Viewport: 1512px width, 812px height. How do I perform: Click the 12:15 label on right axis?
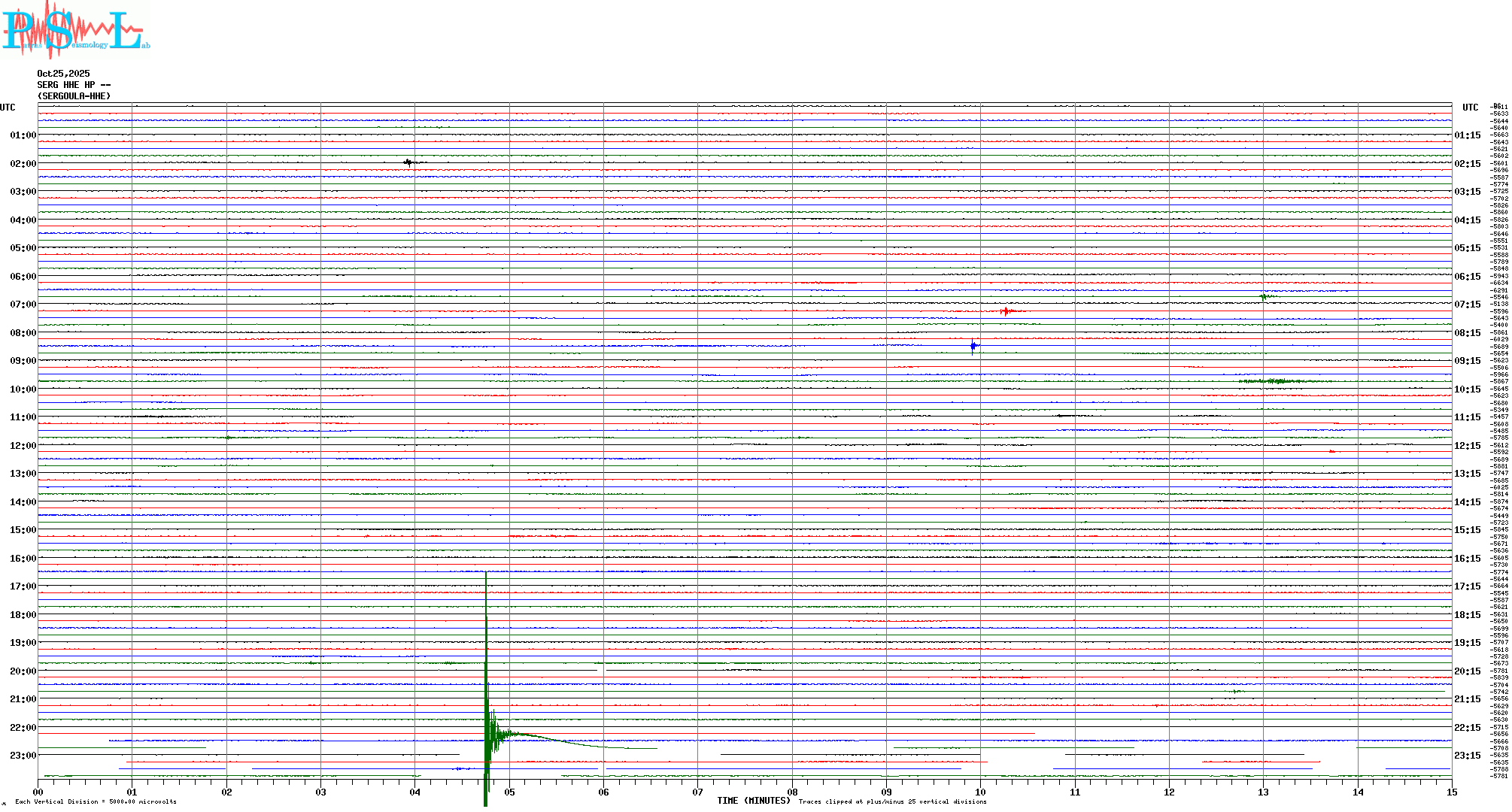[x=1467, y=446]
